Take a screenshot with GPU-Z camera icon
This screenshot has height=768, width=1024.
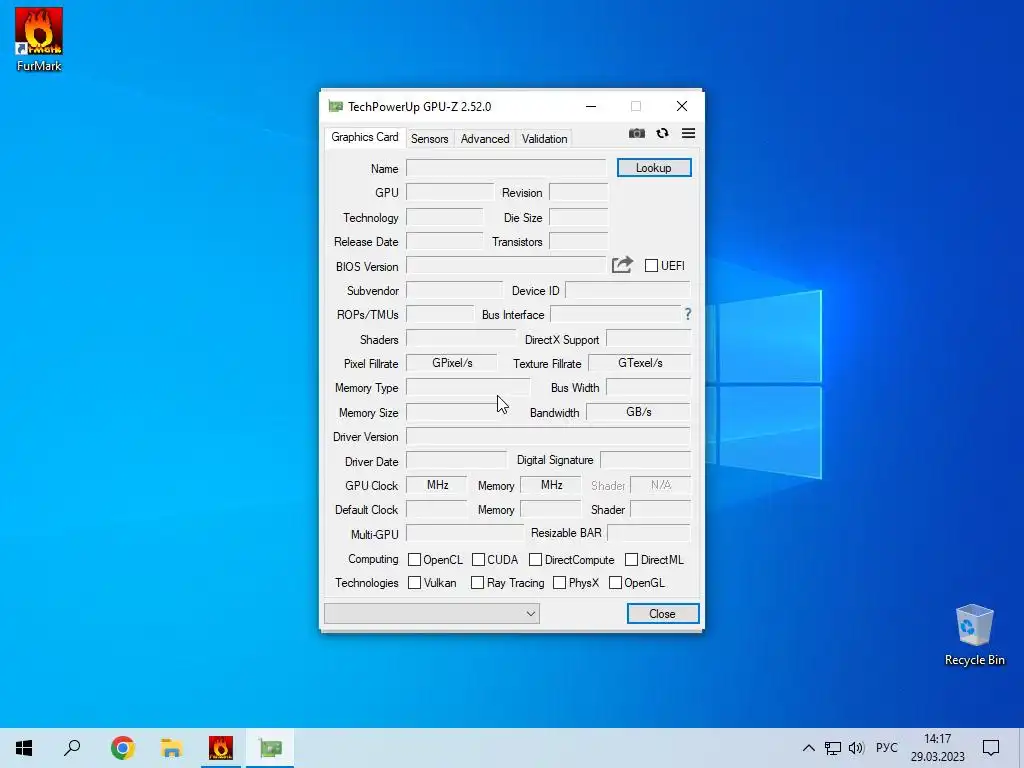coord(637,133)
